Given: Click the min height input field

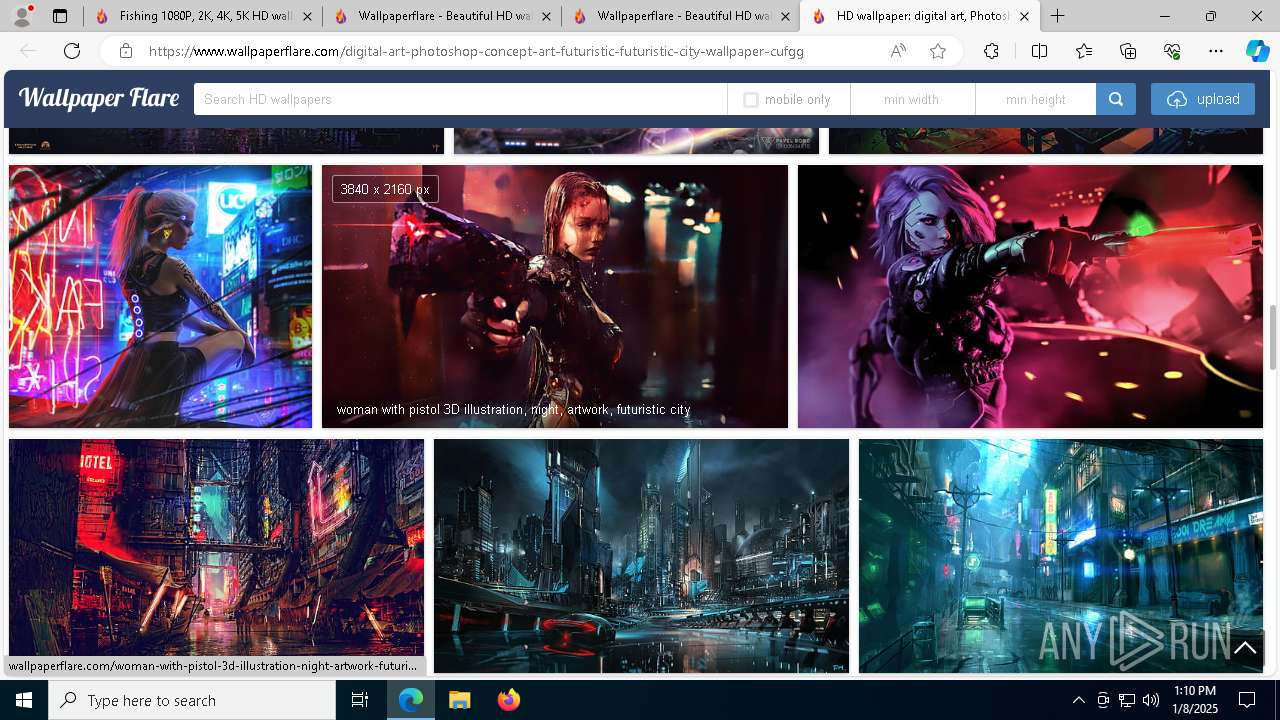Looking at the screenshot, I should coord(1036,99).
